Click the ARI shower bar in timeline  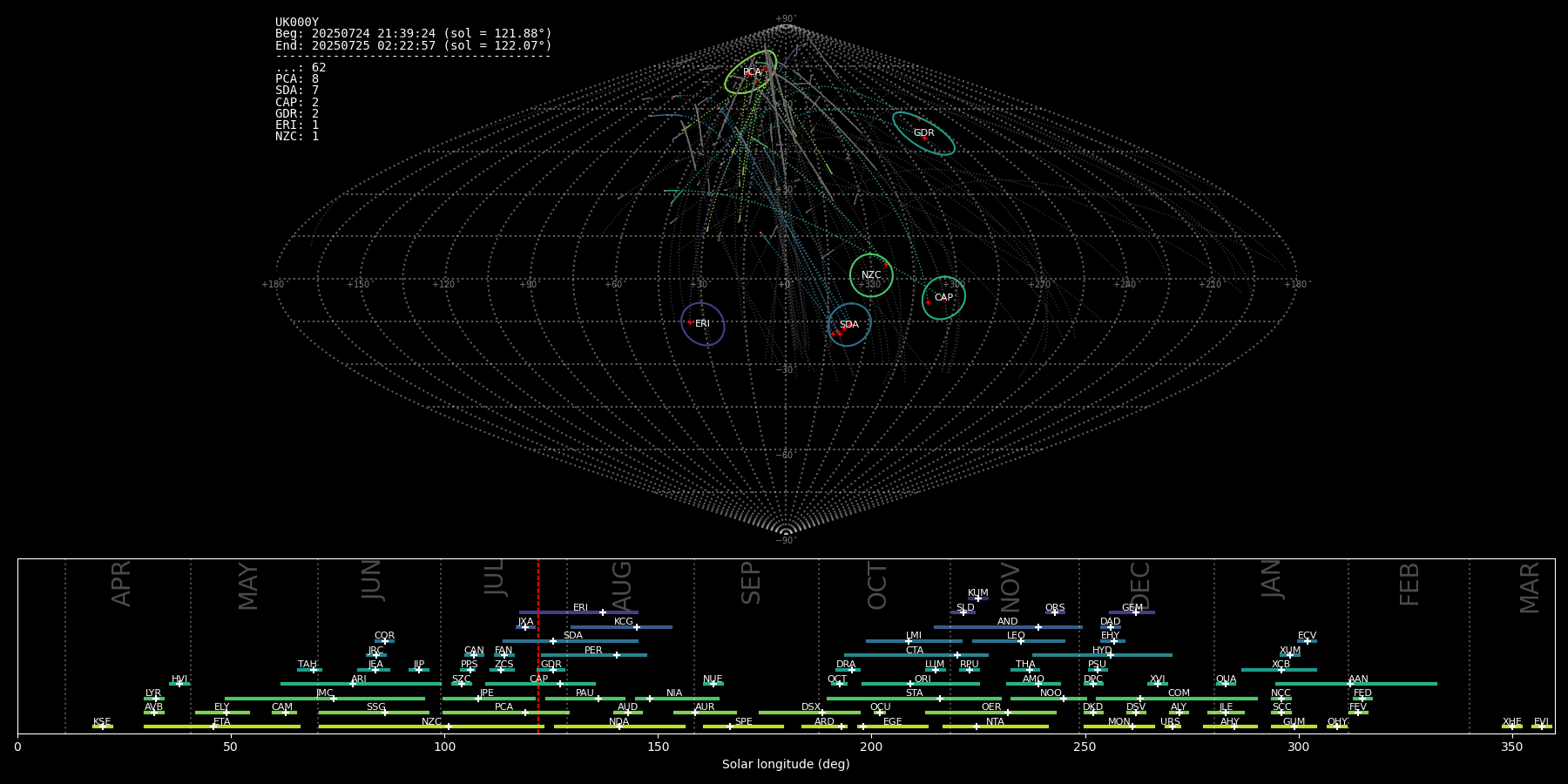(361, 684)
